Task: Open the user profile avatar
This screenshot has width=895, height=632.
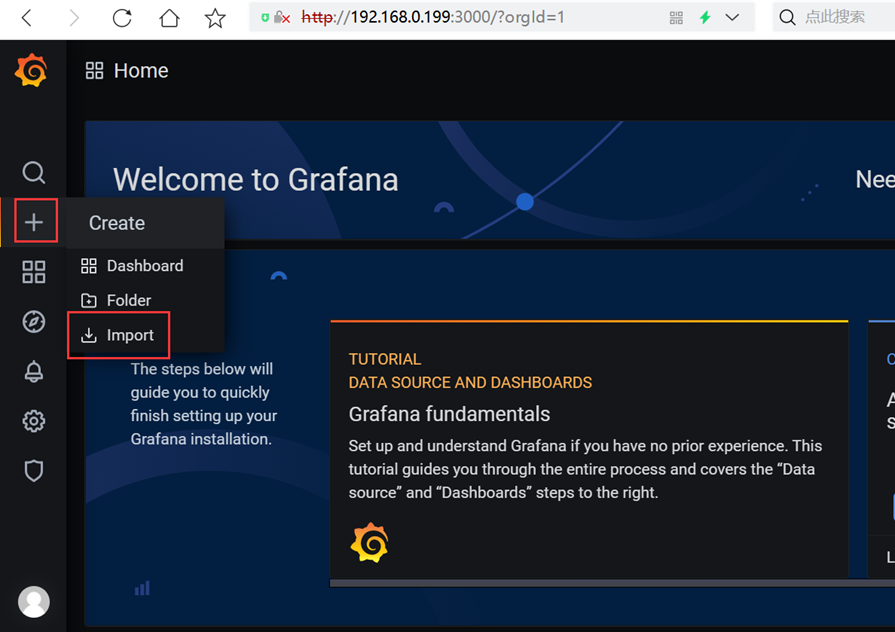Action: pyautogui.click(x=34, y=602)
